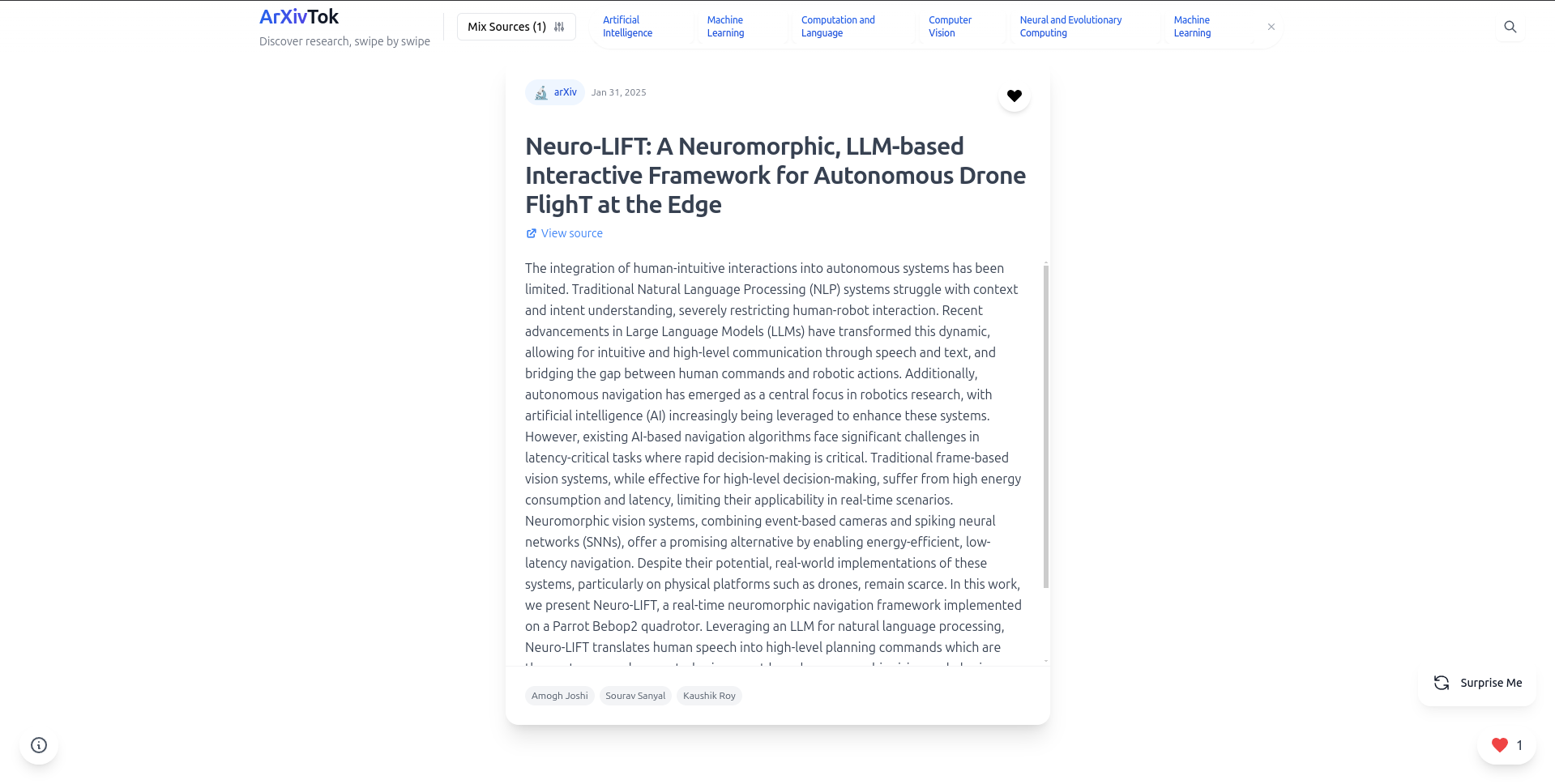1555x784 pixels.
Task: Click the external link icon by View source
Action: click(532, 233)
